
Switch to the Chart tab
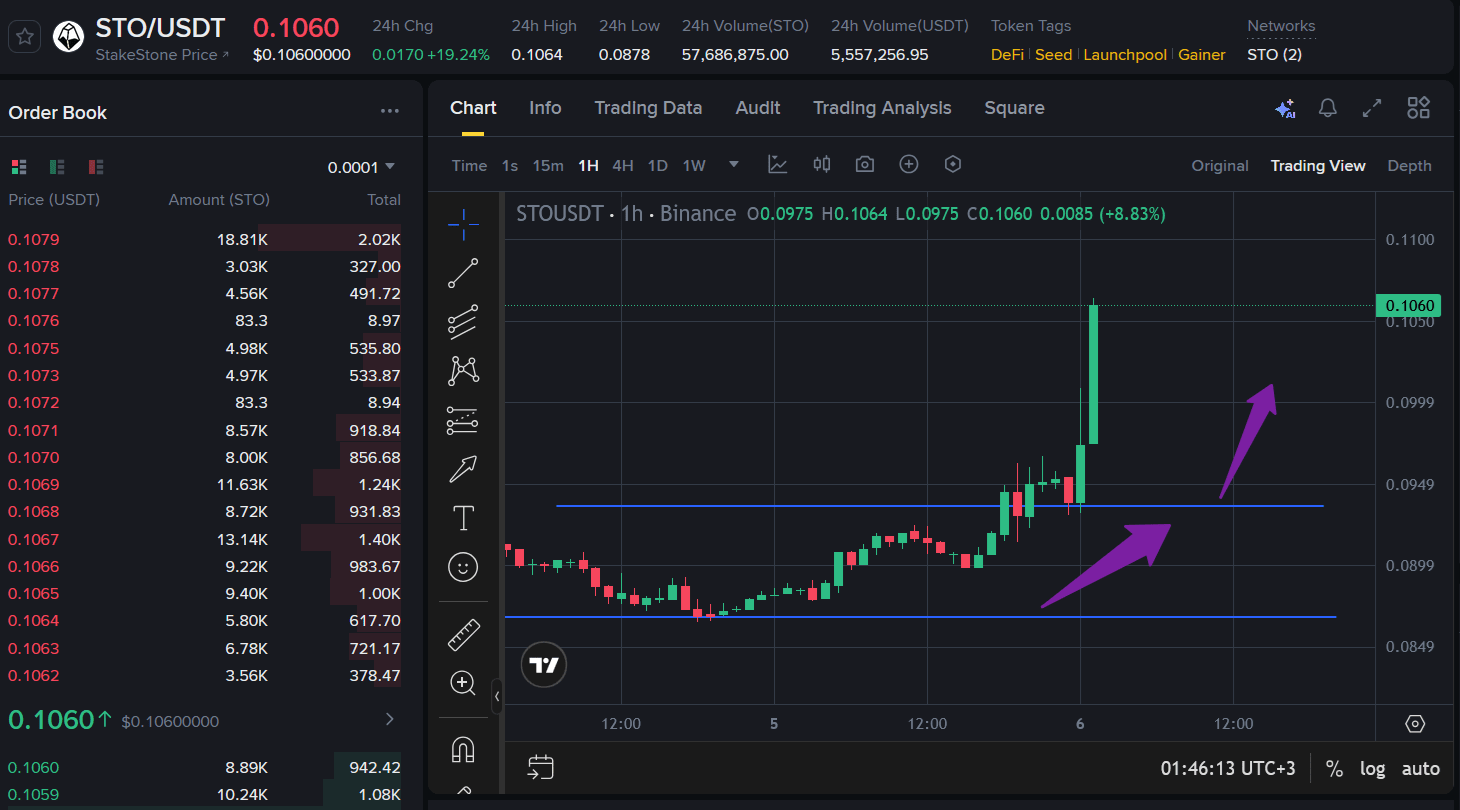click(473, 108)
